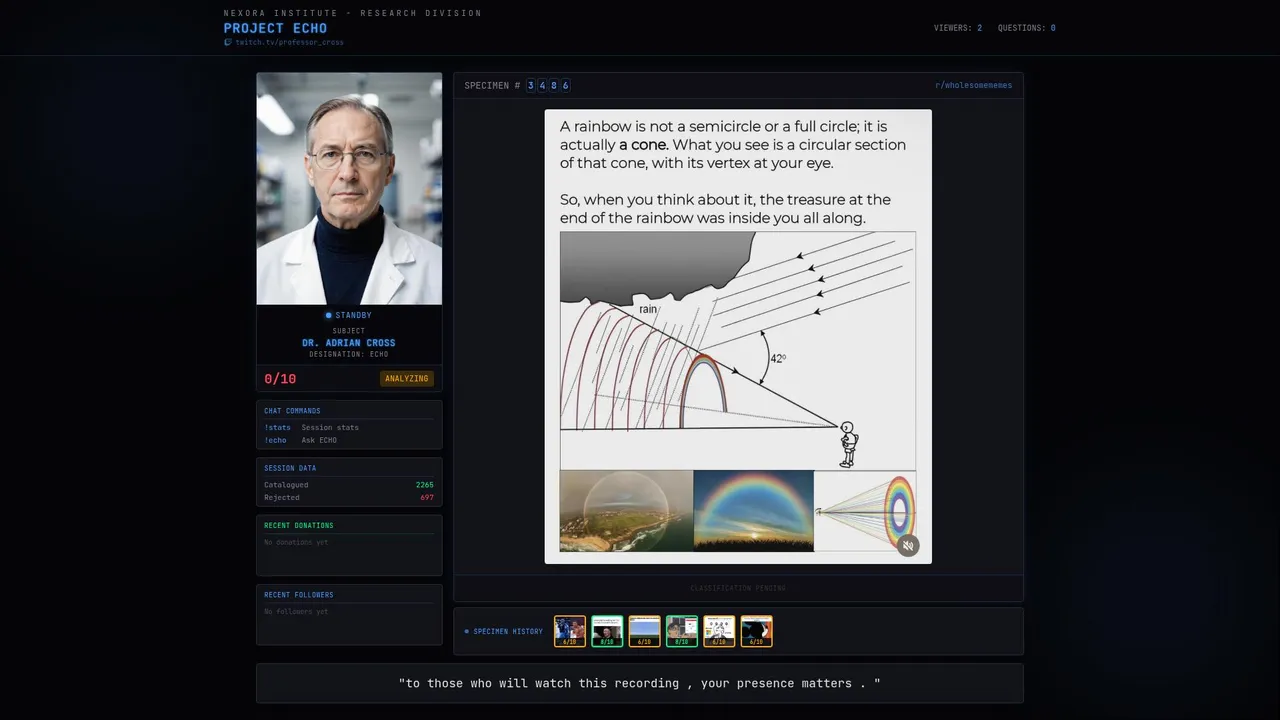This screenshot has height=720, width=1280.
Task: Unmute the specimen video sound icon
Action: tap(907, 545)
